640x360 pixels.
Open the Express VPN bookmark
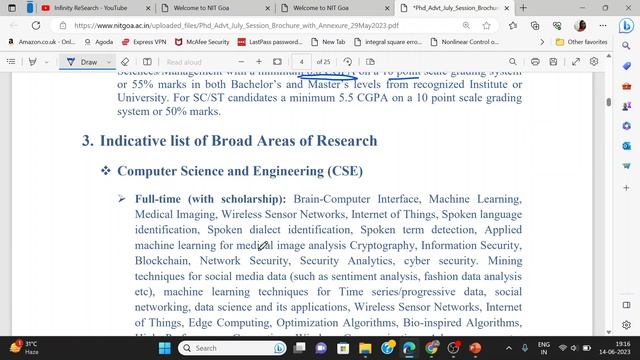(144, 42)
